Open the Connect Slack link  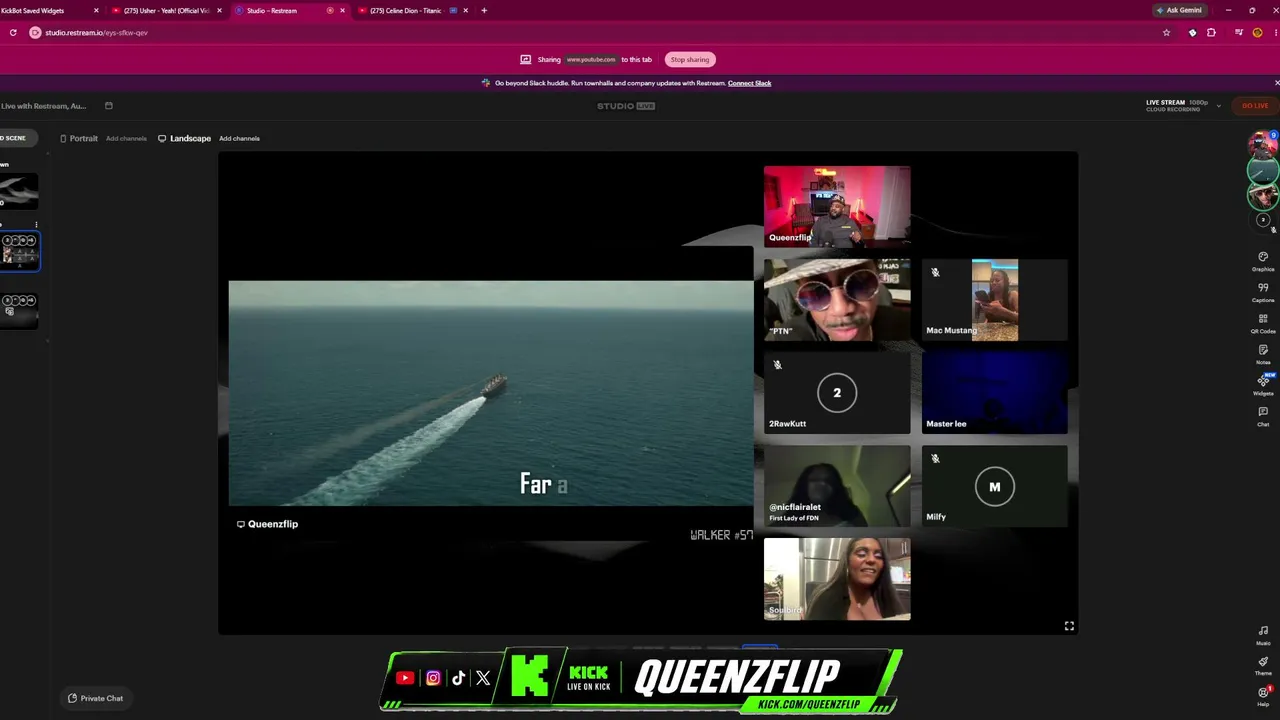pos(749,83)
